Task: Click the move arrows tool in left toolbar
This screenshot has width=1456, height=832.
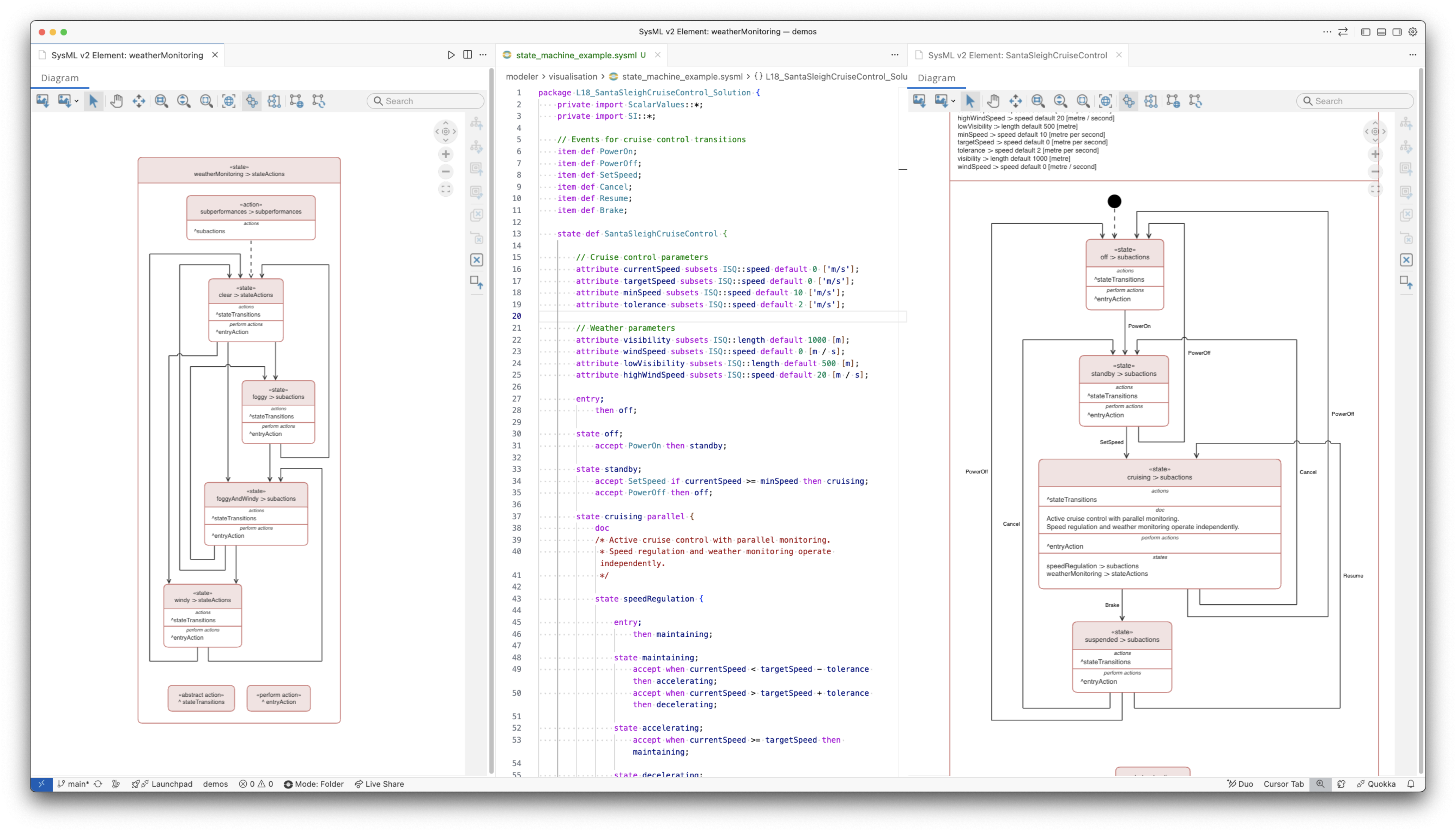Action: point(139,101)
